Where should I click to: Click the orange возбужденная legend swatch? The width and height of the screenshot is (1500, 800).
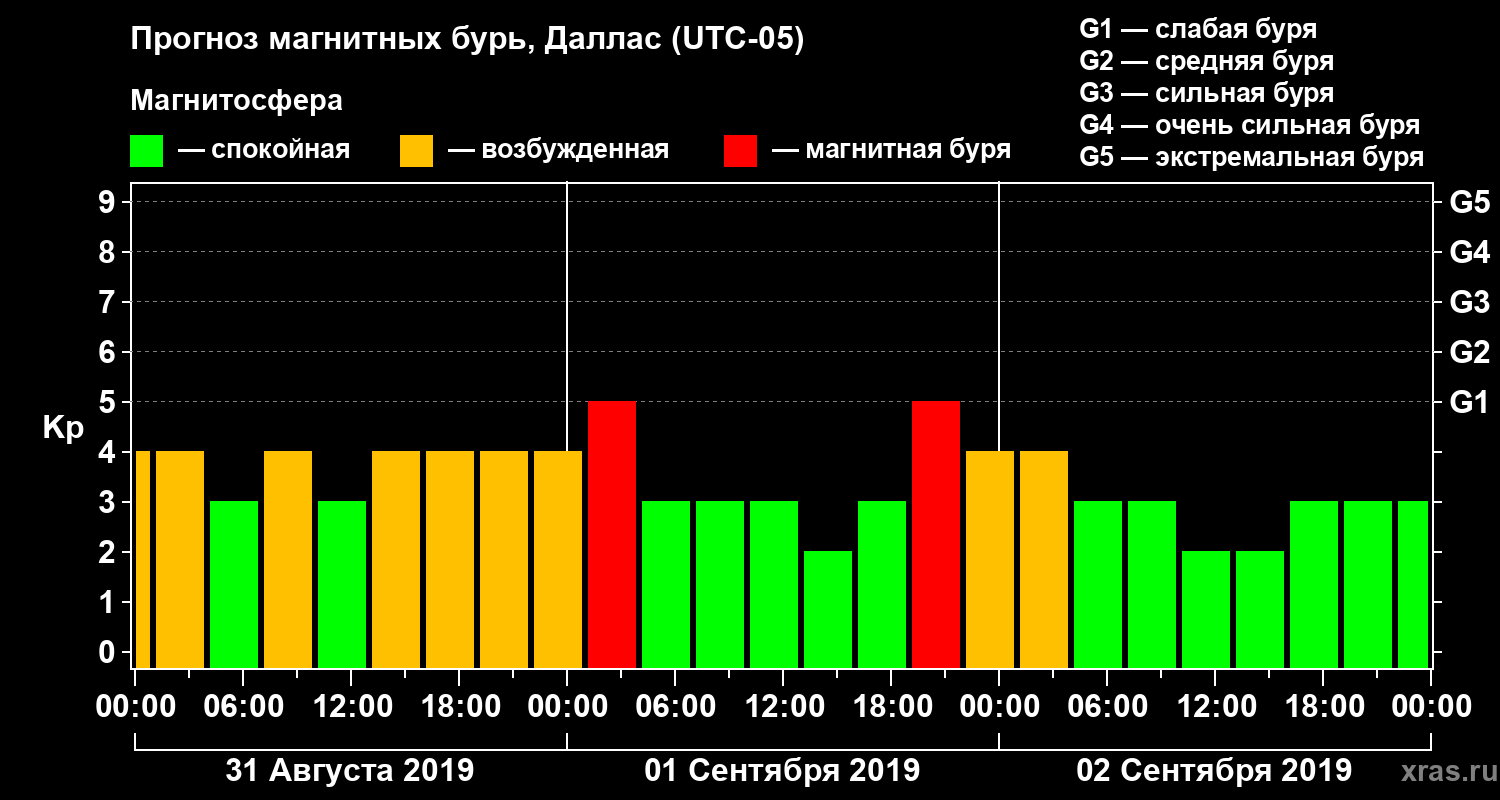(x=417, y=151)
